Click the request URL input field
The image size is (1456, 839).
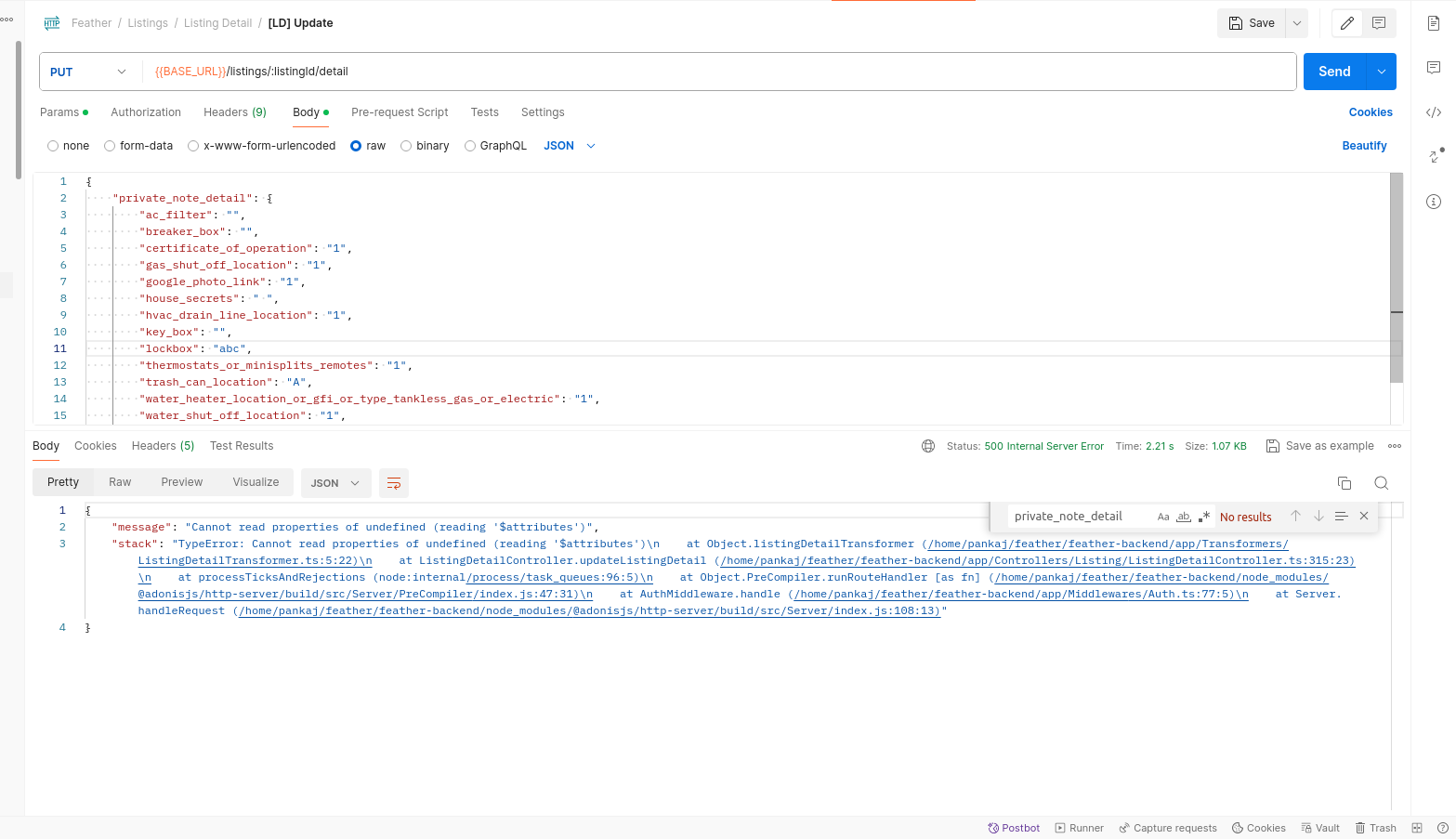(x=715, y=72)
